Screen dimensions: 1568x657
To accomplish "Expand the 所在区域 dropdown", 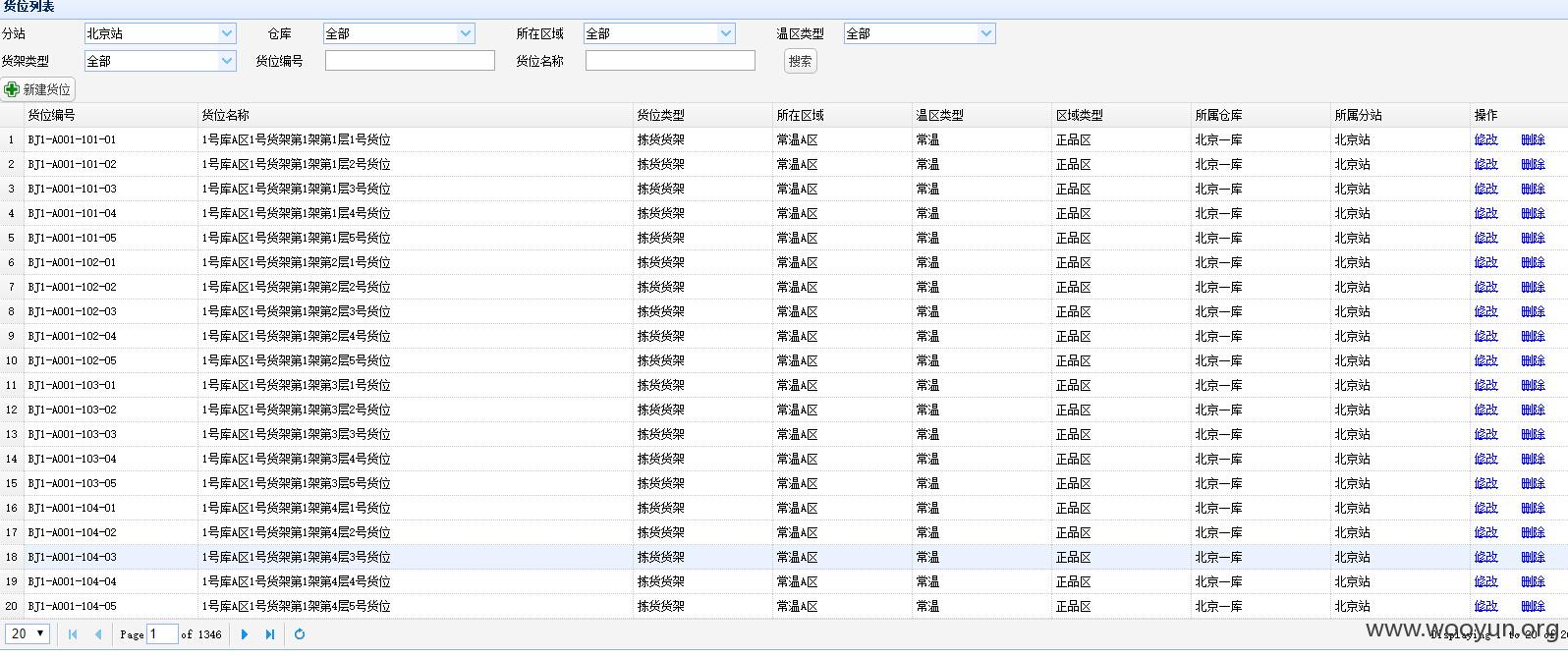I will pyautogui.click(x=659, y=33).
